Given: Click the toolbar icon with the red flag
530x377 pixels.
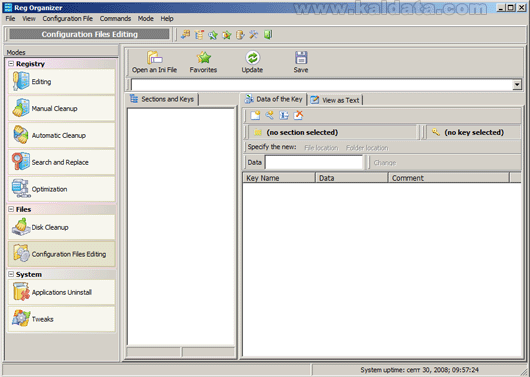Looking at the screenshot, I should (199, 34).
